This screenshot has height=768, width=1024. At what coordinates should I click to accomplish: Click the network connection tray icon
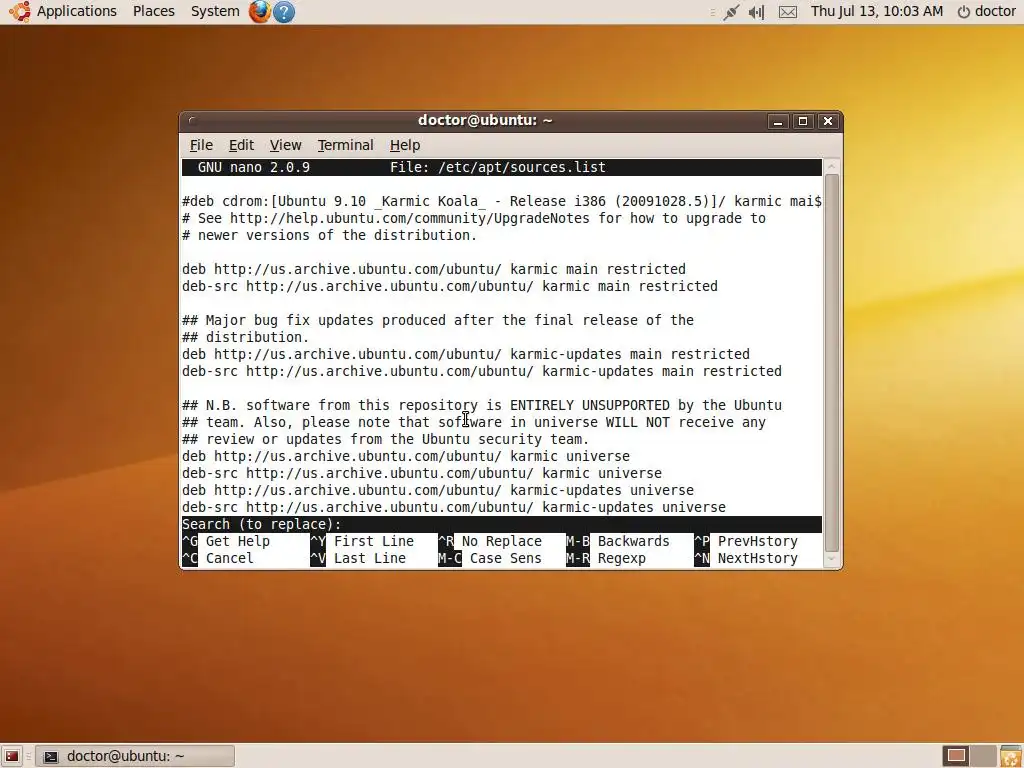point(731,12)
